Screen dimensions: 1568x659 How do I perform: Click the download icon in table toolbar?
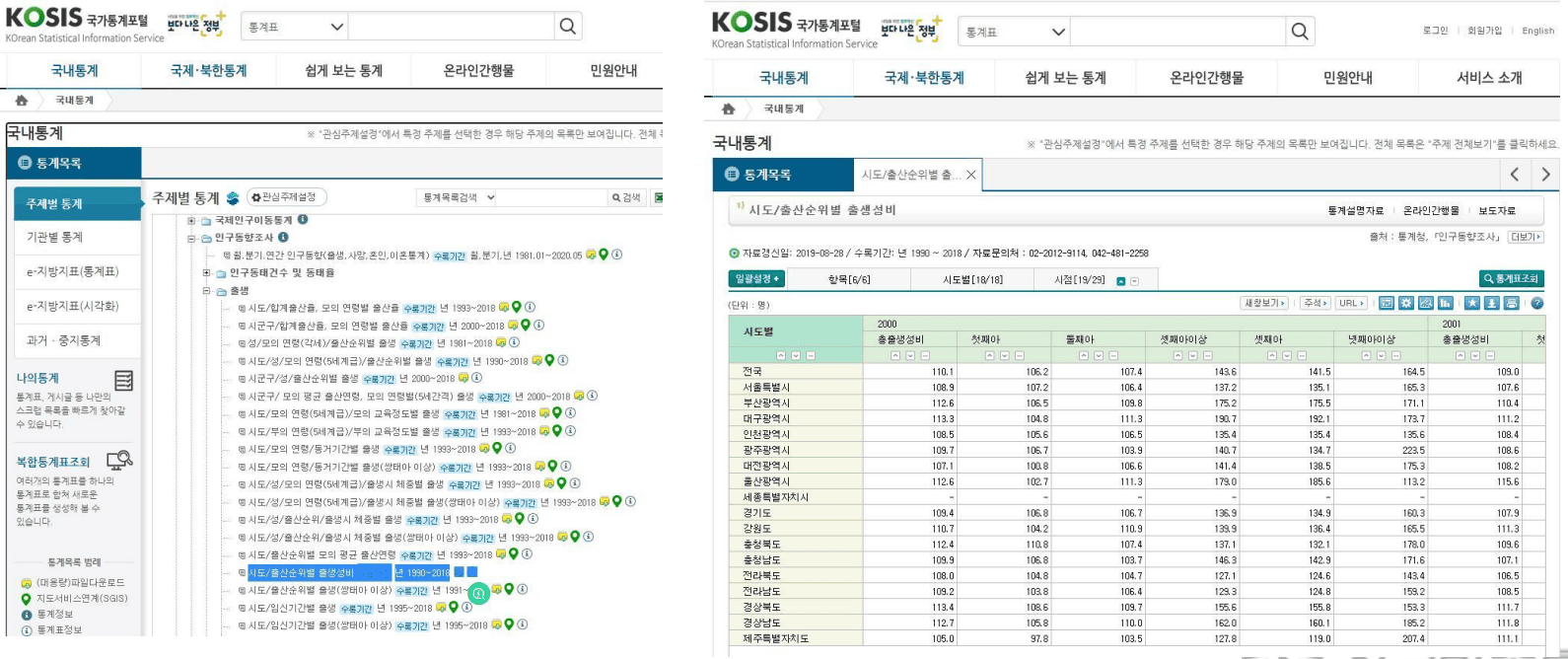click(1491, 304)
